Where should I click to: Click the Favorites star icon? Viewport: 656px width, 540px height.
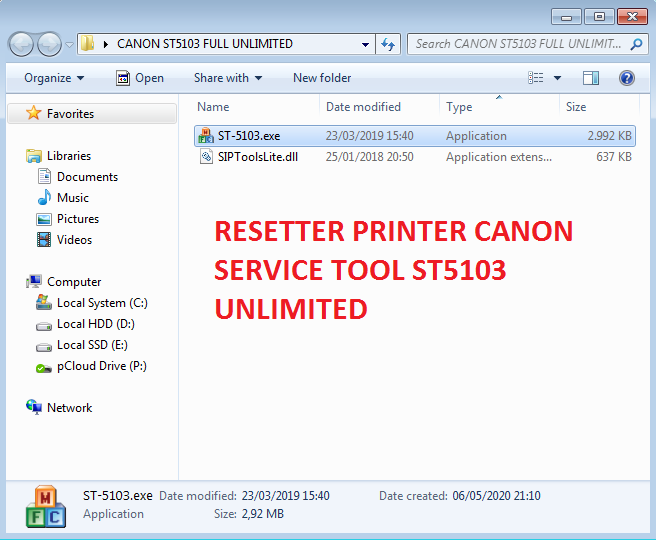(33, 113)
